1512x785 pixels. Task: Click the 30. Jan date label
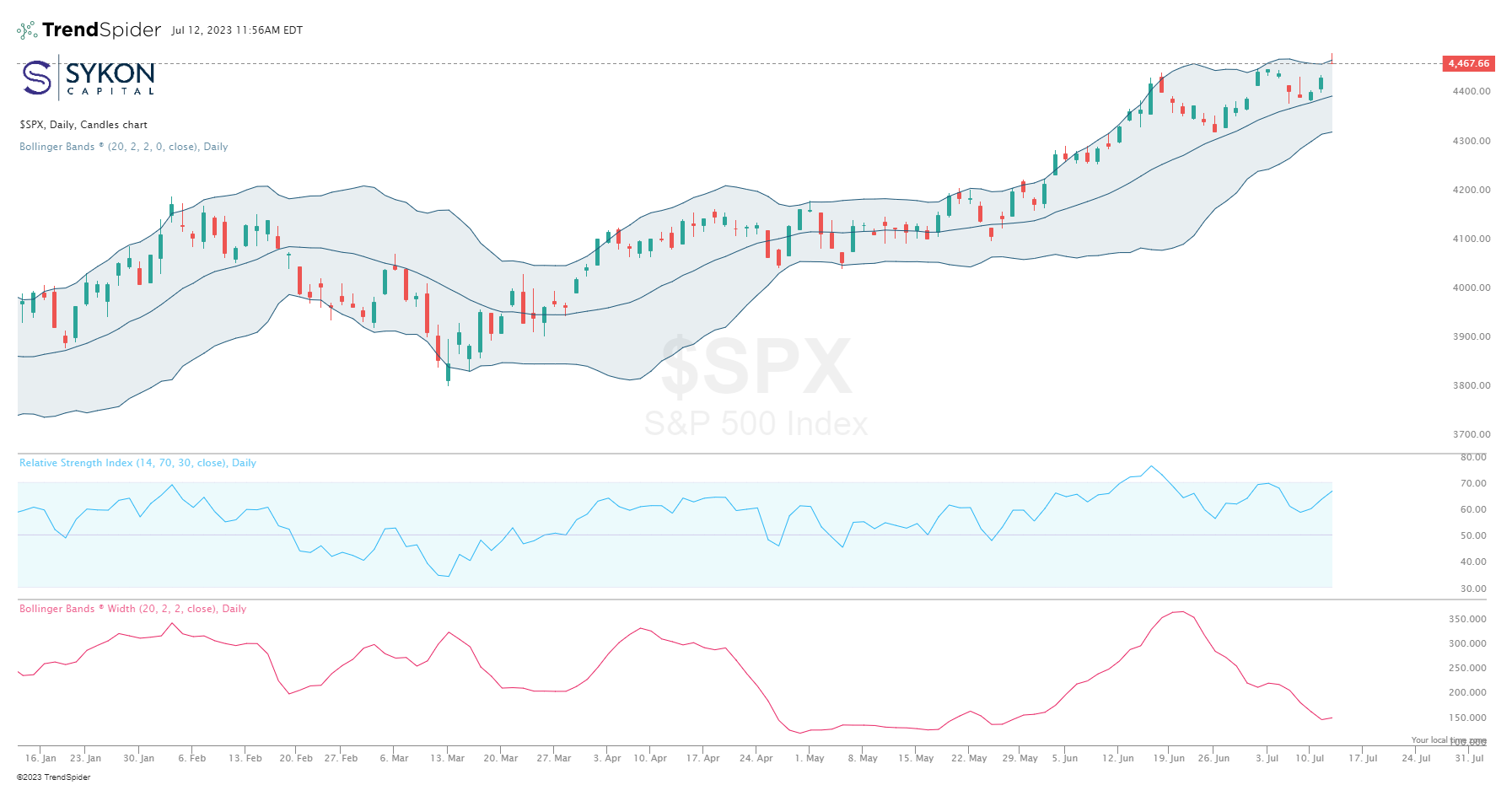pos(139,758)
